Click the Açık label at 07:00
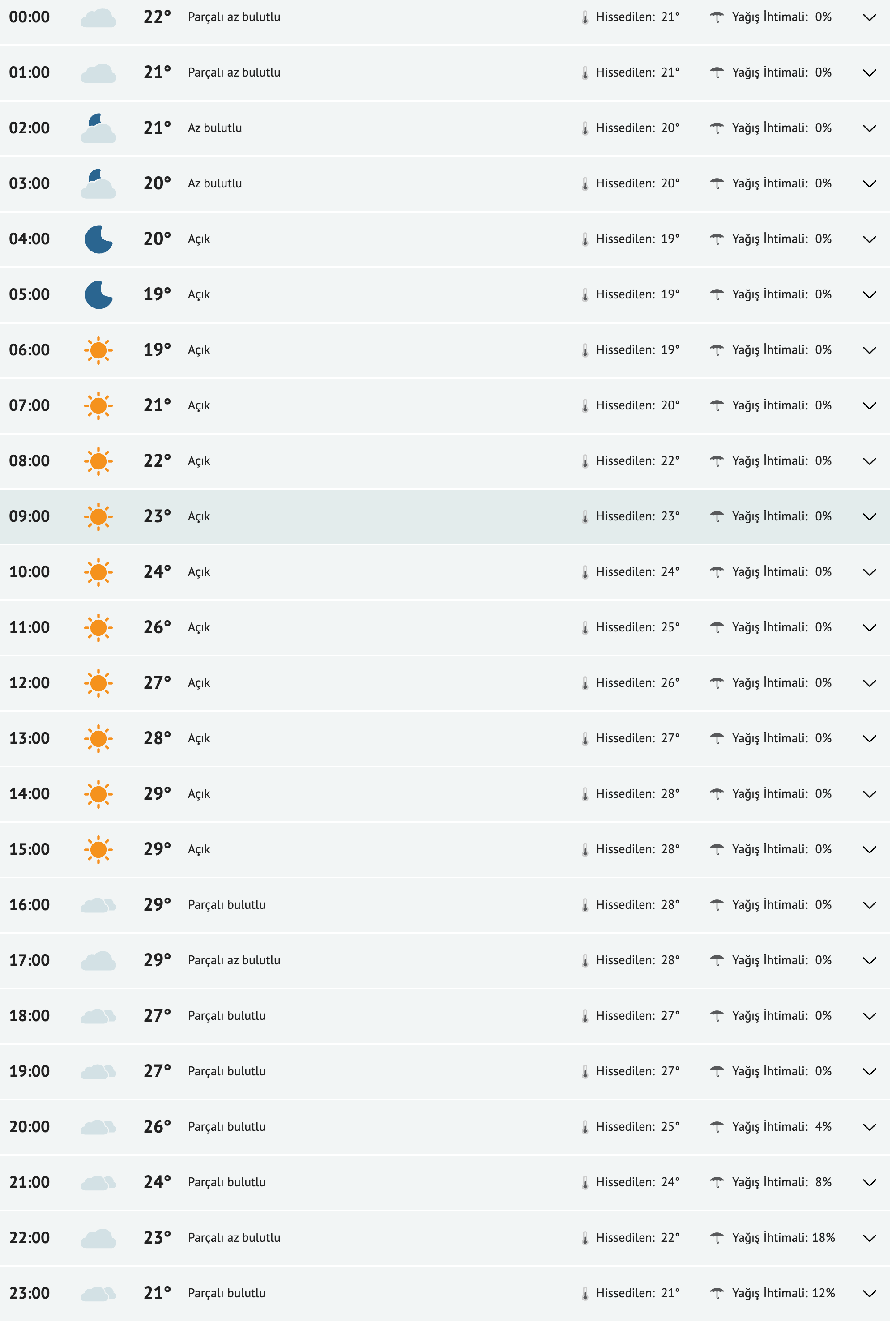This screenshot has width=896, height=1321. (x=198, y=405)
